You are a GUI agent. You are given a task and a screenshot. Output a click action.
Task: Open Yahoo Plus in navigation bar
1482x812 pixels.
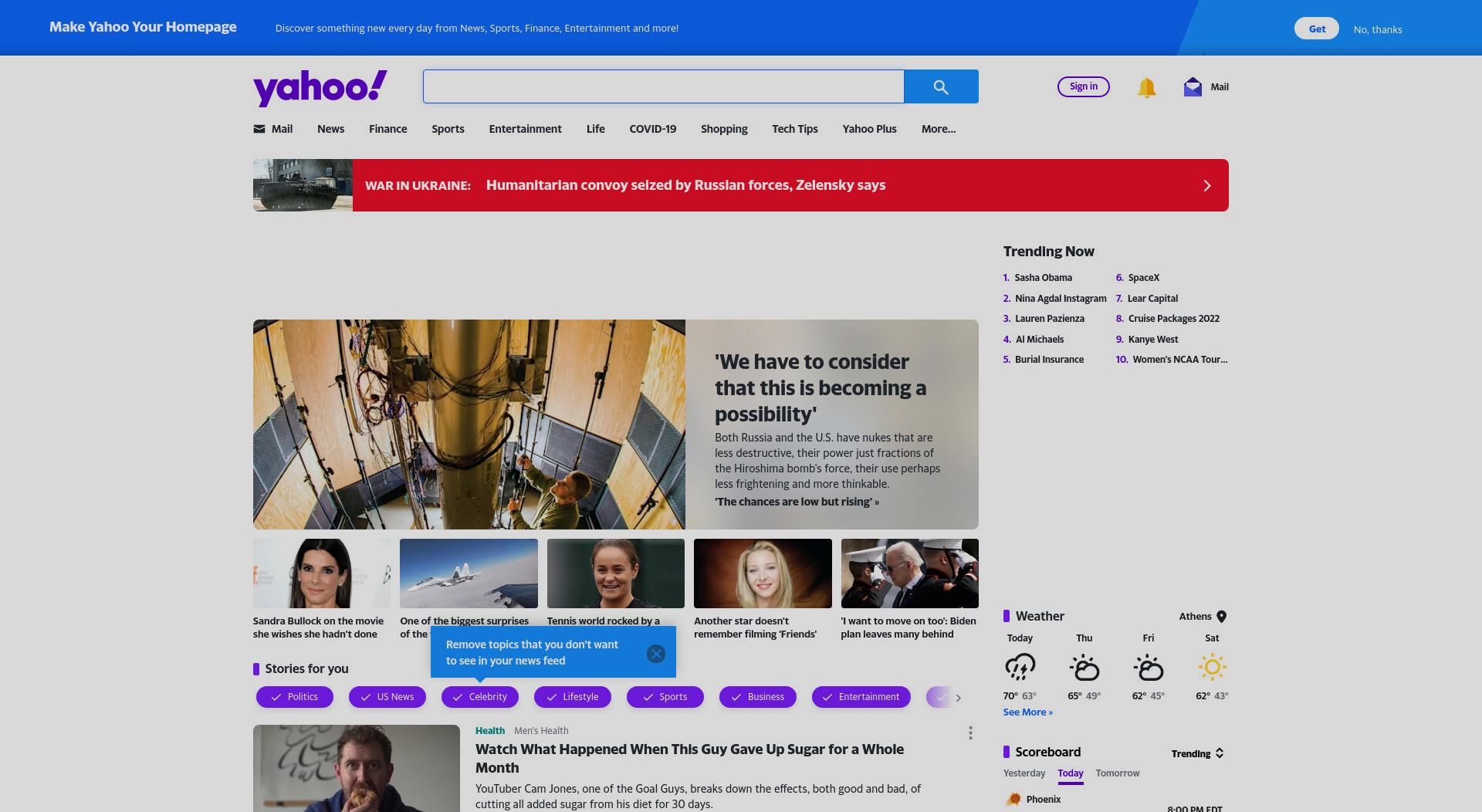[x=869, y=129]
